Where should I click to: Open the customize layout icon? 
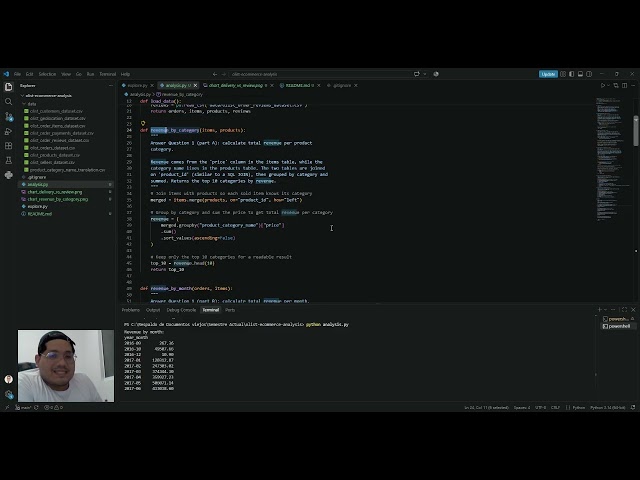[x=563, y=74]
